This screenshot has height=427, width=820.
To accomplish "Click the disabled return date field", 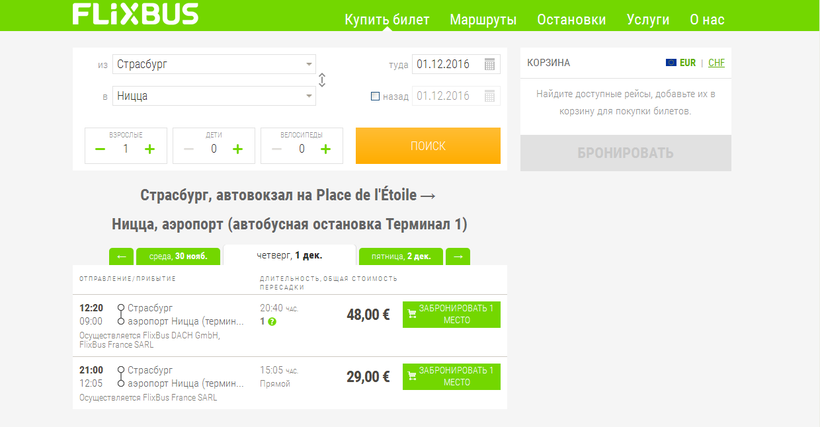I will click(456, 96).
